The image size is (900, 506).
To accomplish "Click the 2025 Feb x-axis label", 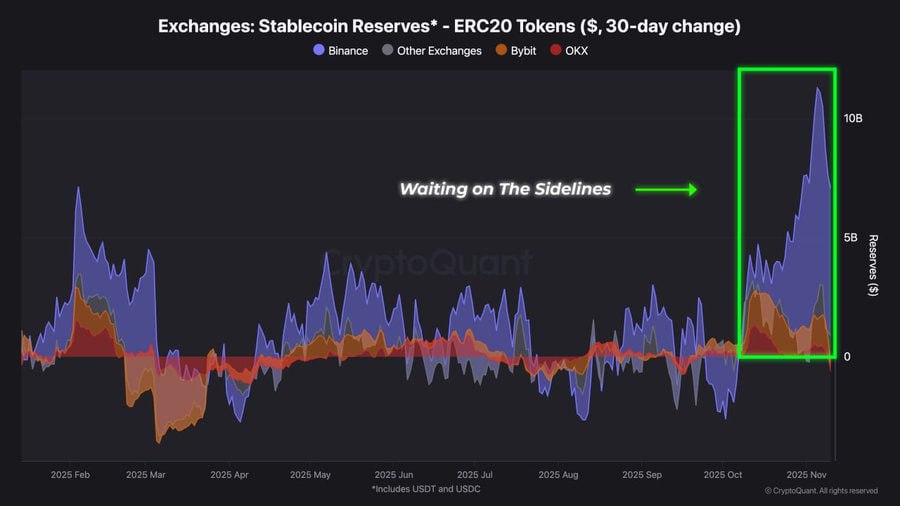I will click(x=72, y=475).
